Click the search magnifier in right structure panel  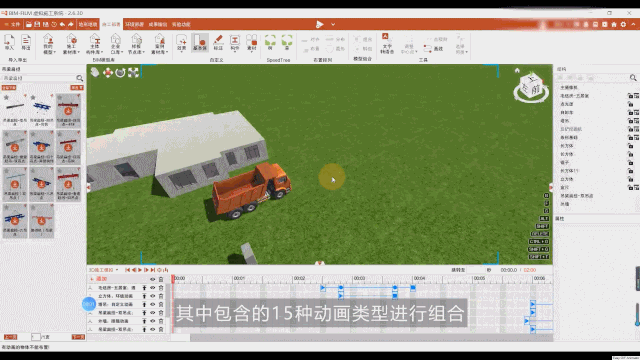633,78
